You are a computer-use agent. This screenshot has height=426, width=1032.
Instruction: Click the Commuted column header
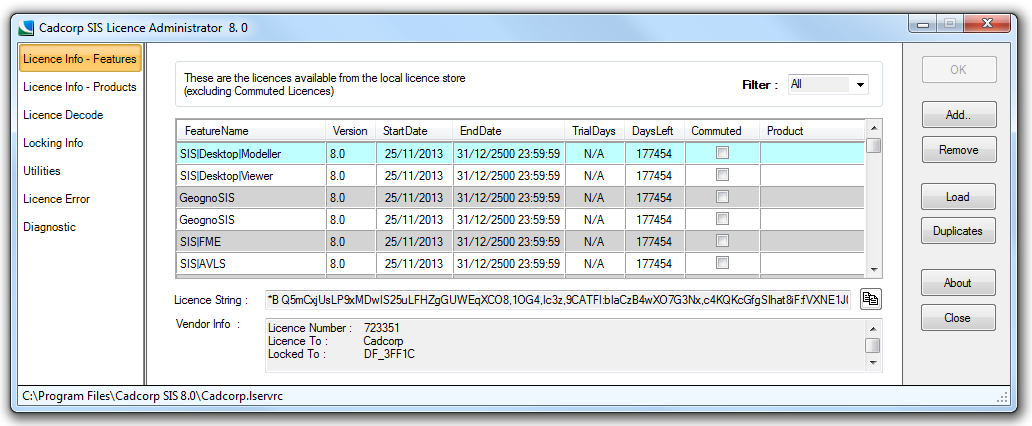pyautogui.click(x=722, y=130)
